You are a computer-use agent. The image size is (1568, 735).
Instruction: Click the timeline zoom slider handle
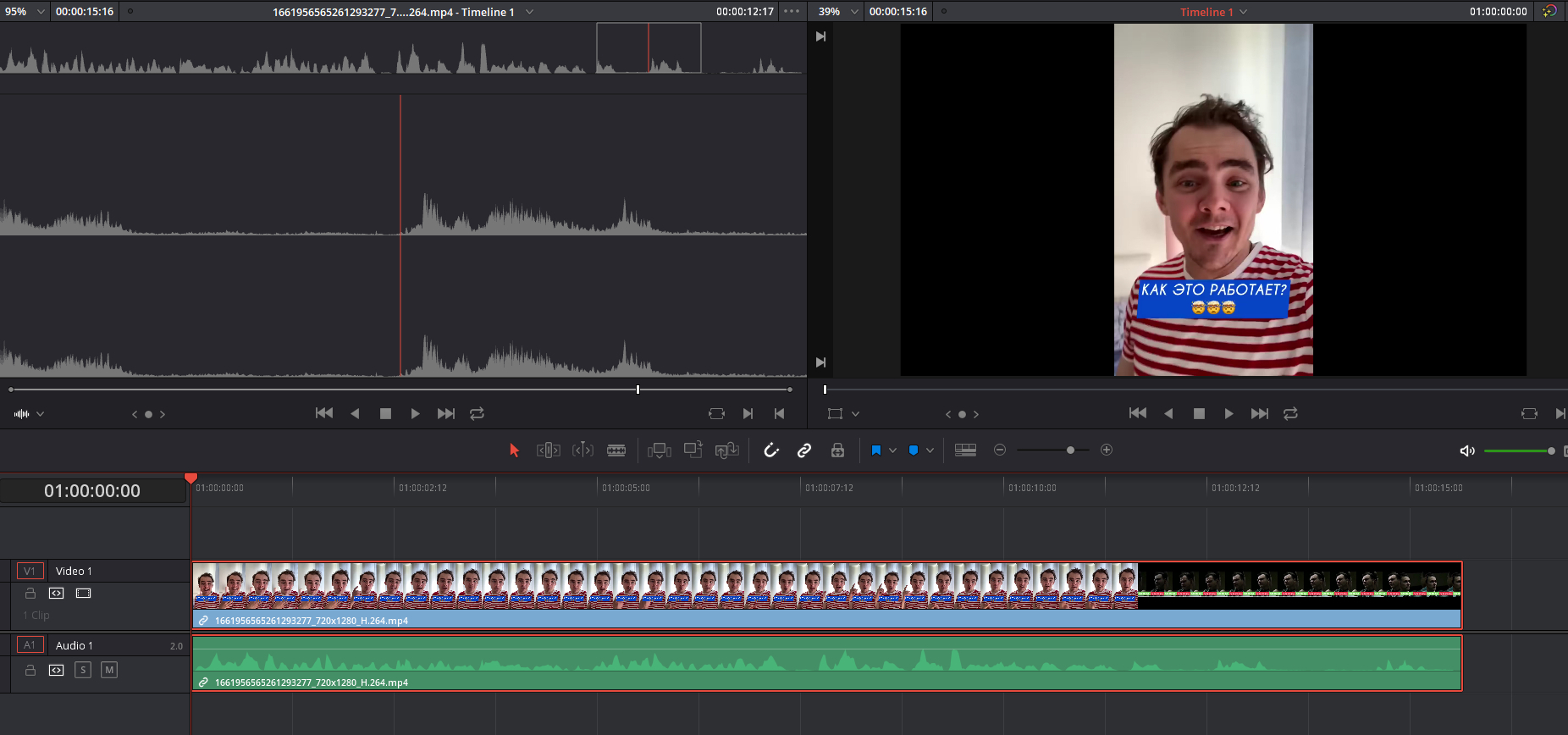pos(1070,450)
